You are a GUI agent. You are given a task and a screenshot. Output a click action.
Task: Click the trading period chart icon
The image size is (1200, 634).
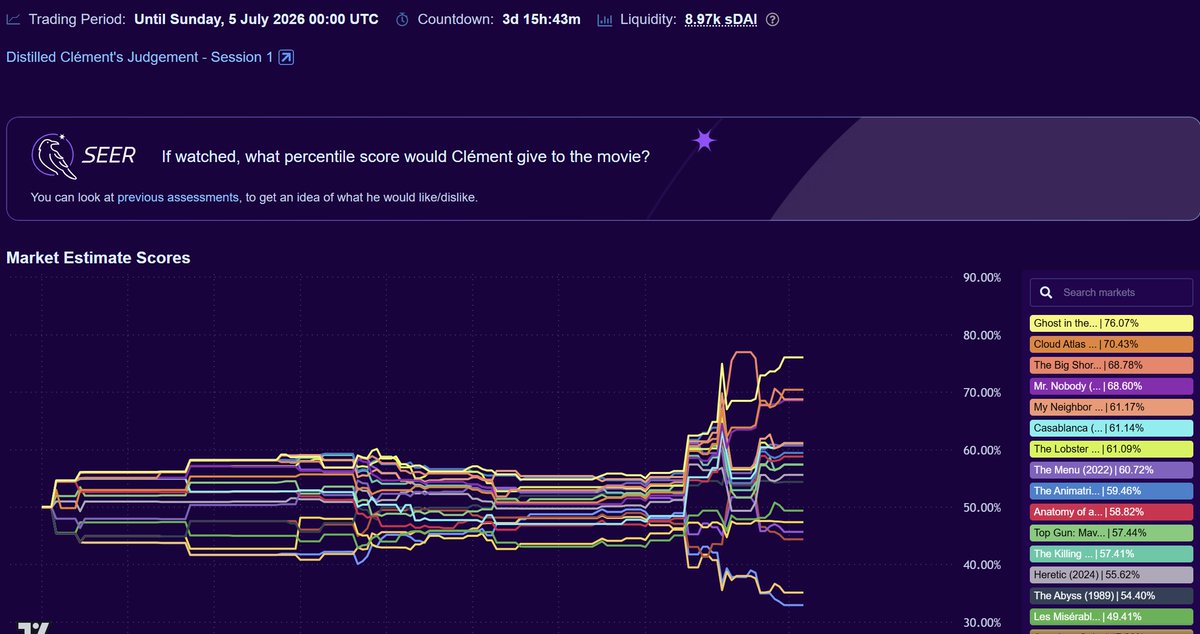tap(13, 19)
